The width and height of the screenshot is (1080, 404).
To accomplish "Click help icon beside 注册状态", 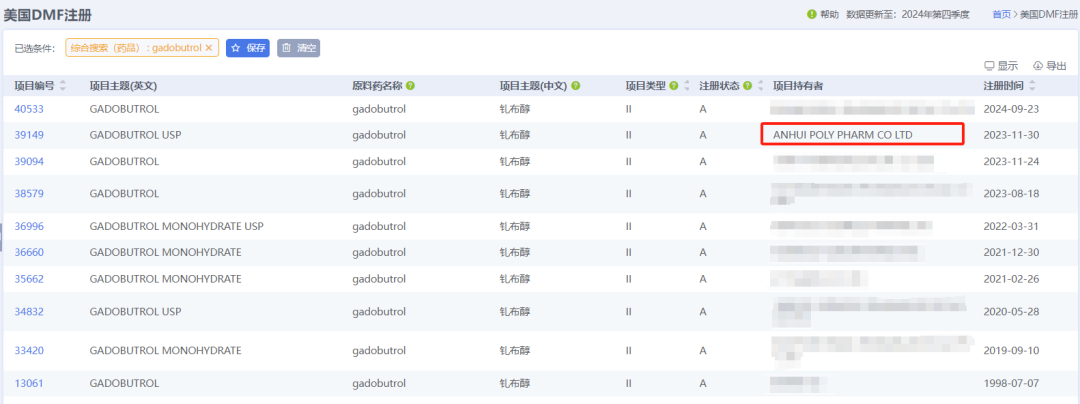I will (747, 86).
